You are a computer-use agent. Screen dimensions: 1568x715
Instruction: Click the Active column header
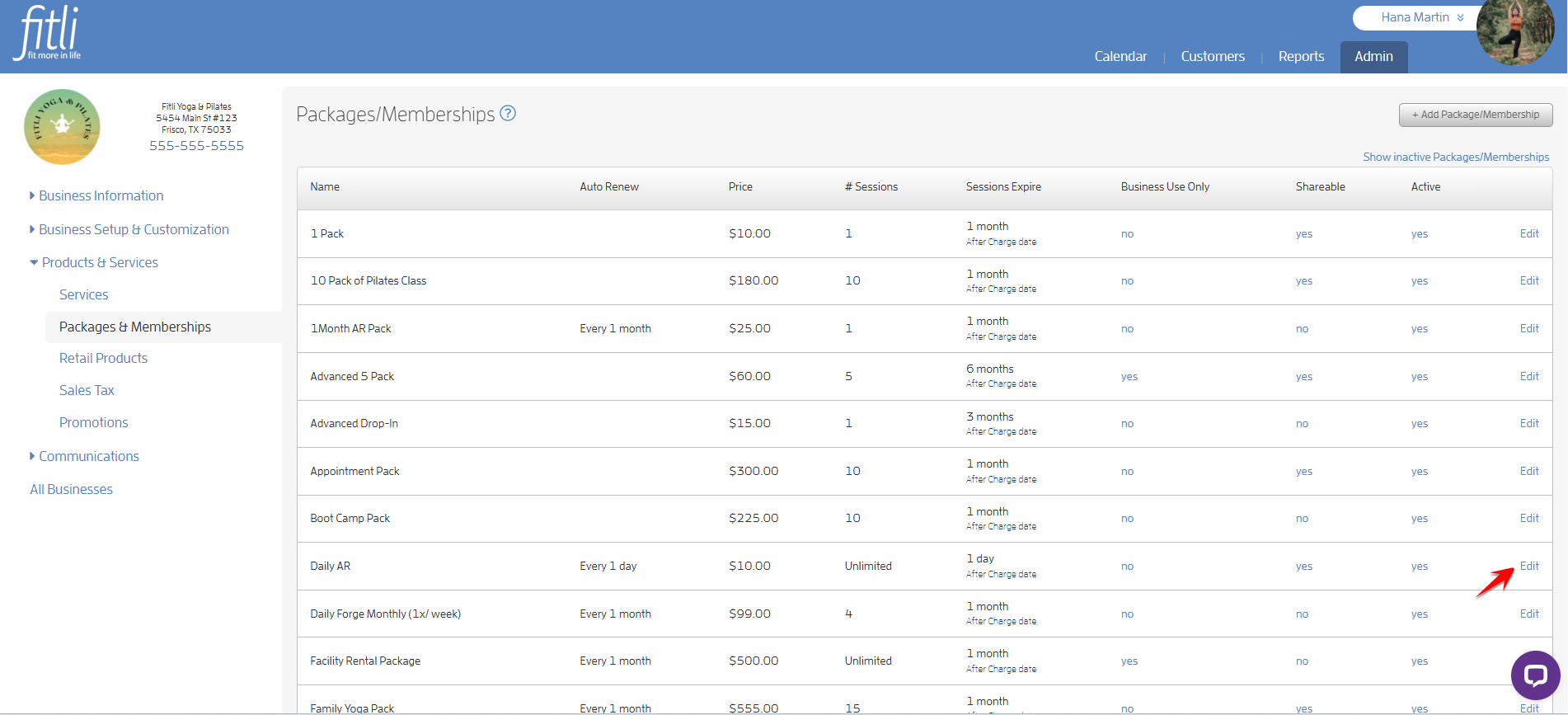coord(1425,186)
